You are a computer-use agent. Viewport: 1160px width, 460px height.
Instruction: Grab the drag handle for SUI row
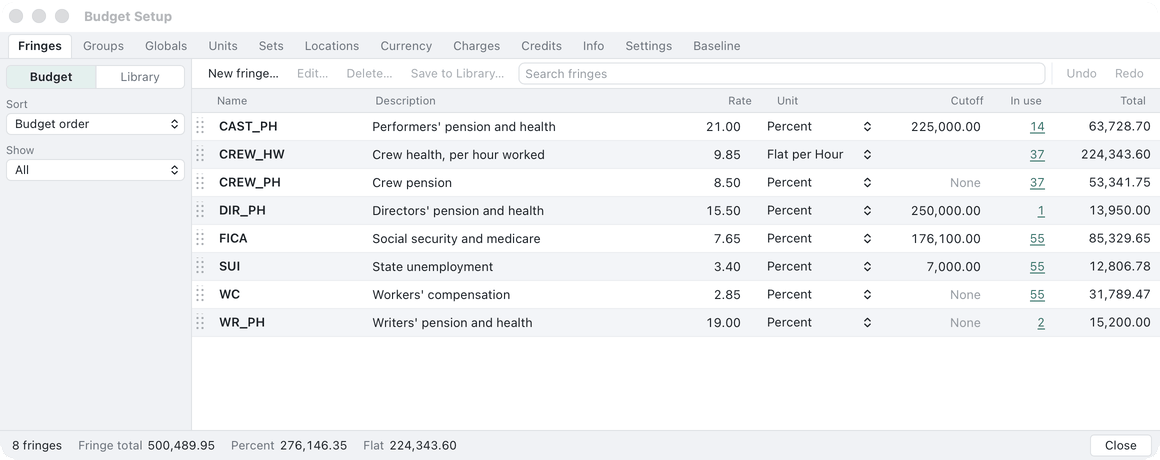coord(200,266)
